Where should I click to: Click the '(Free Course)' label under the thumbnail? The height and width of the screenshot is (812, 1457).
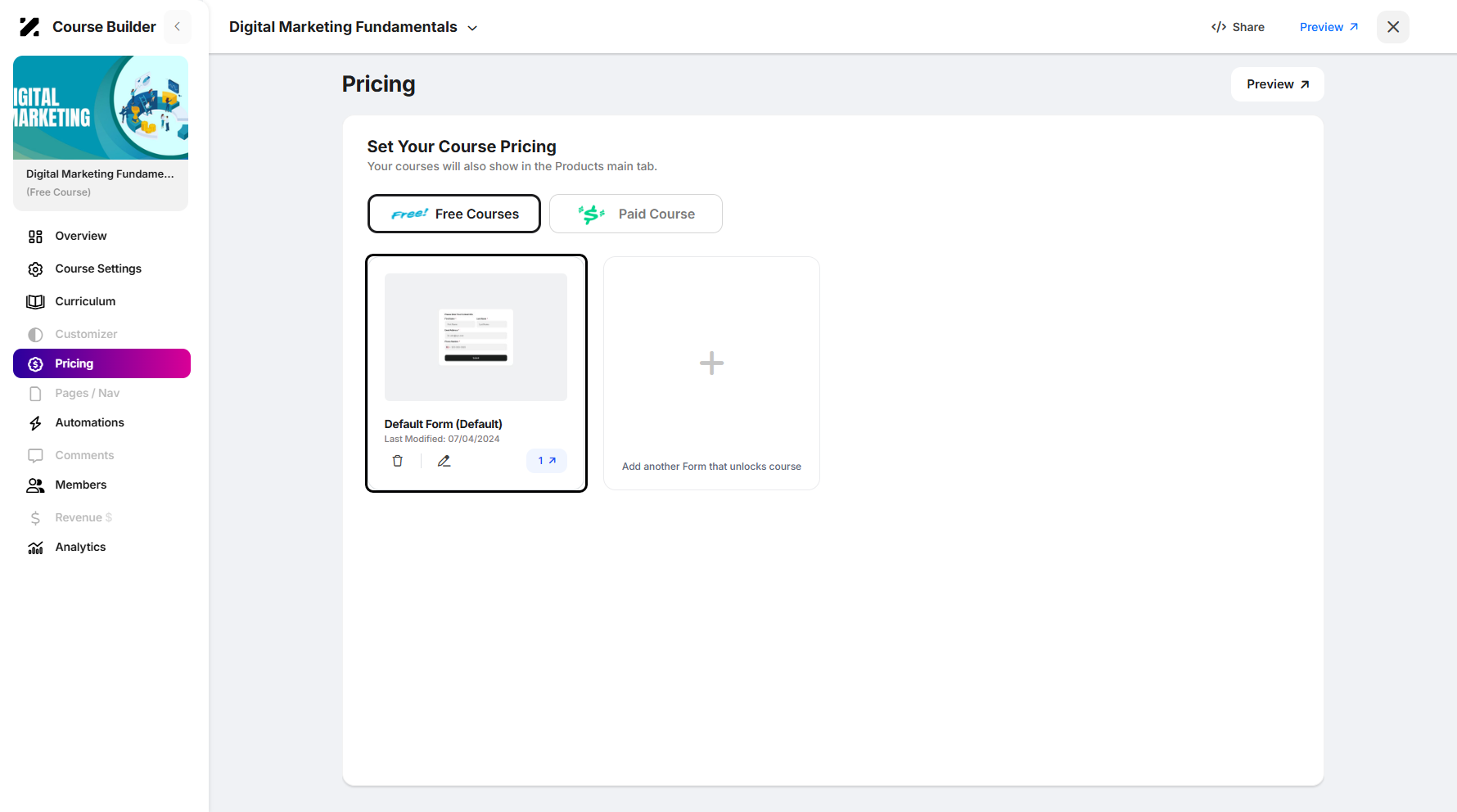tap(58, 192)
